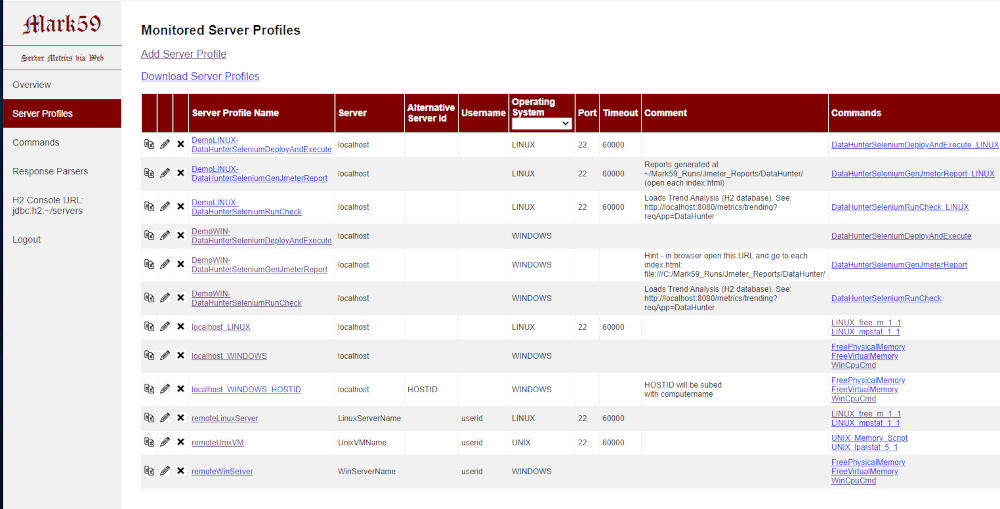
Task: Click Logout in the sidebar
Action: click(27, 240)
